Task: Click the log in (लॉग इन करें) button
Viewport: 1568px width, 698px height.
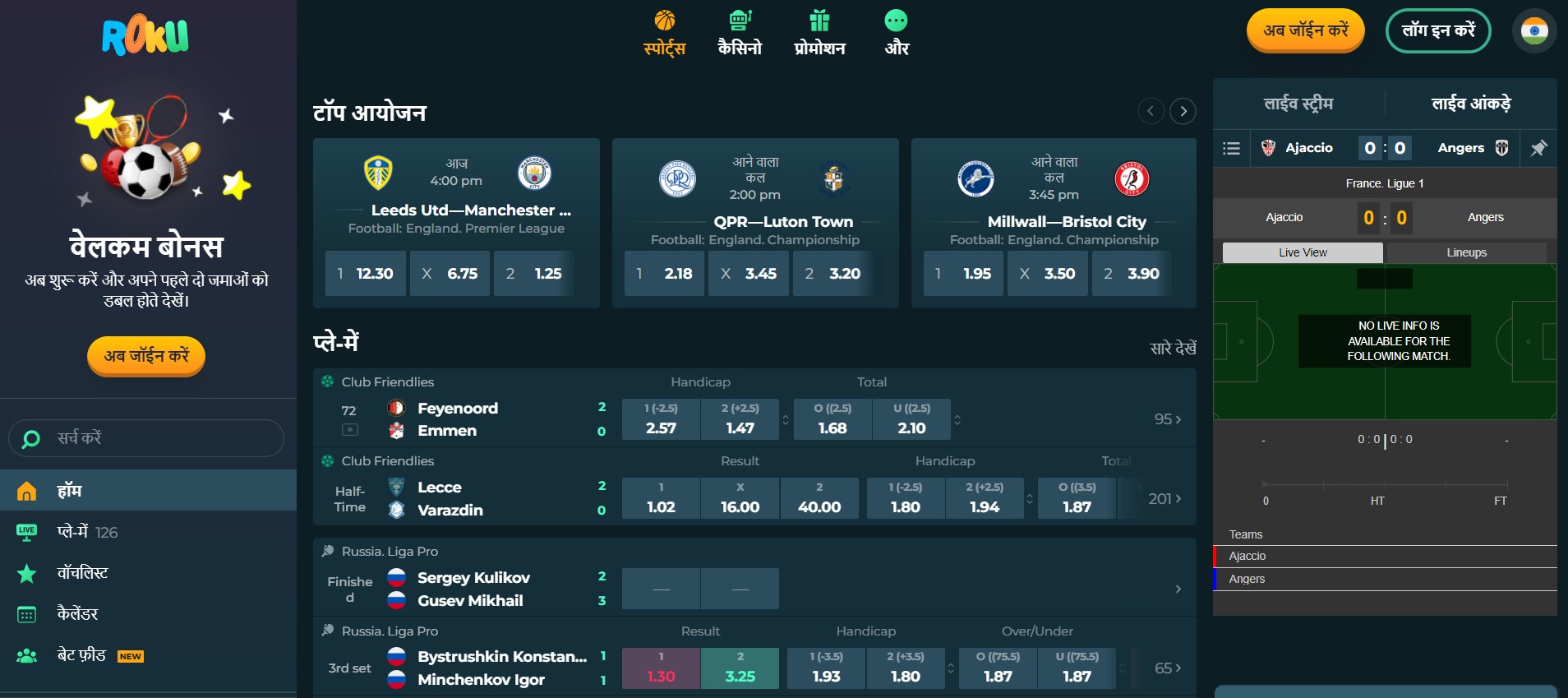Action: tap(1438, 30)
